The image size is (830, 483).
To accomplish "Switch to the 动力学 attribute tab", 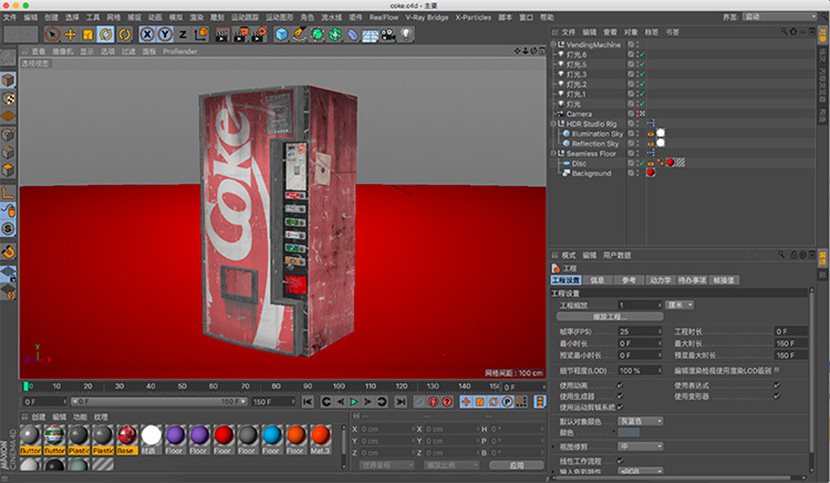I will pos(660,280).
